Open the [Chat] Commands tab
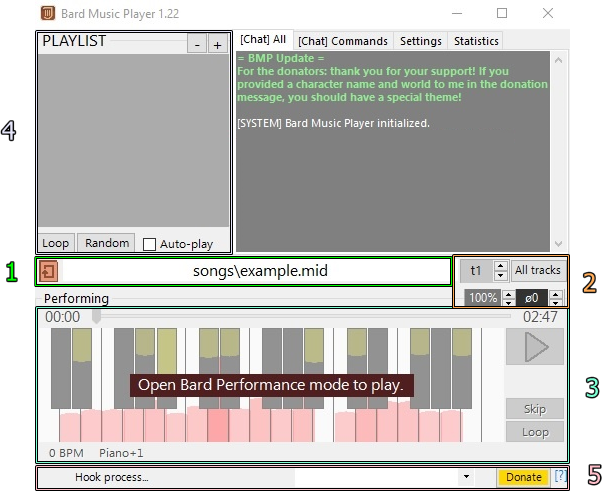Image resolution: width=602 pixels, height=491 pixels. click(343, 41)
